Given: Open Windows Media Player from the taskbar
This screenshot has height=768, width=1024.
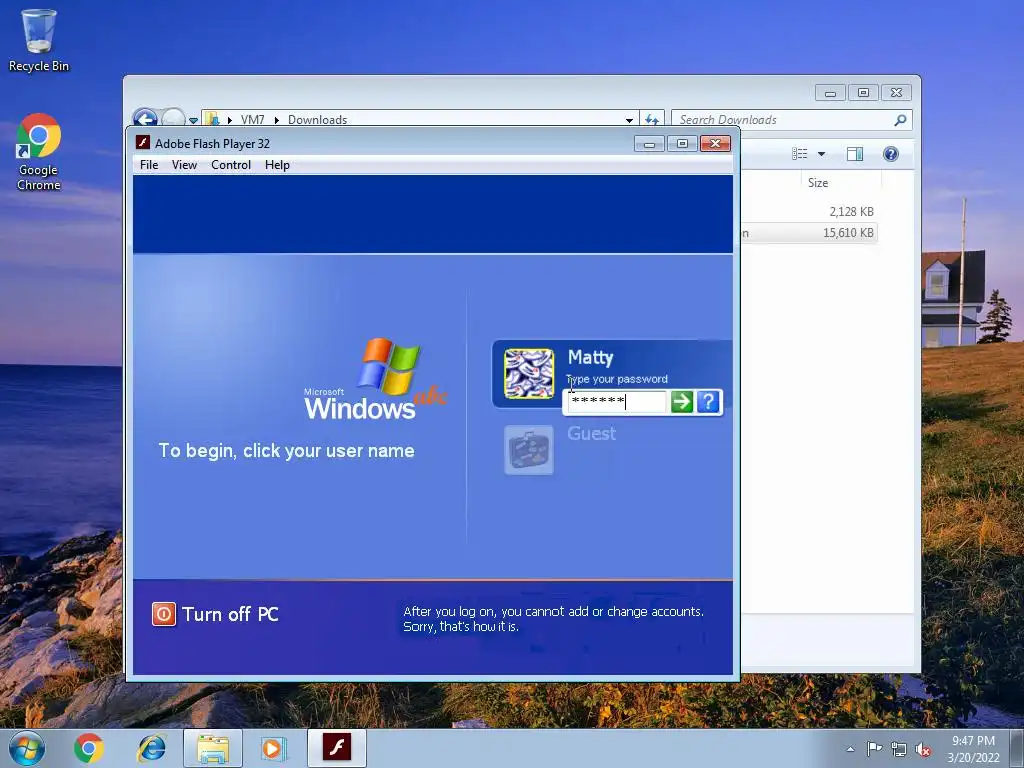Looking at the screenshot, I should [x=274, y=748].
